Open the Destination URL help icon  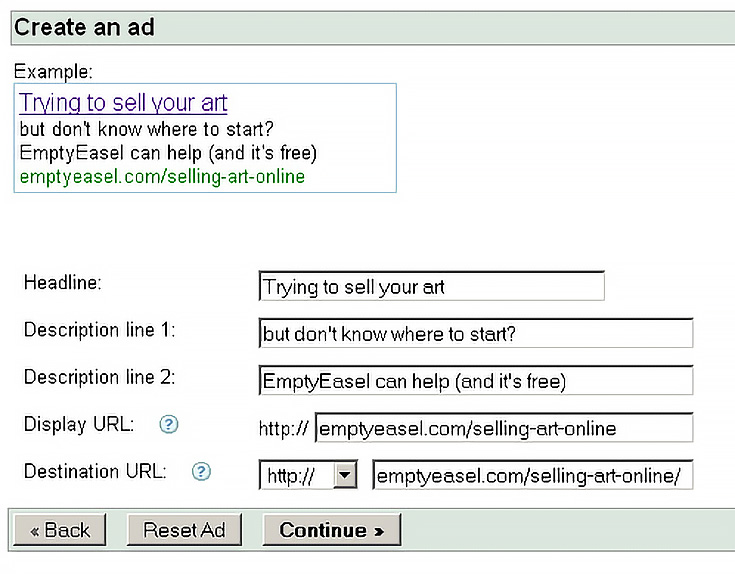(x=202, y=471)
